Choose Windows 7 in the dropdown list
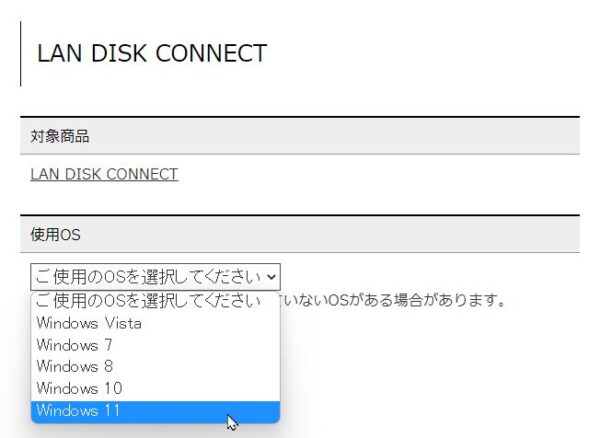 click(x=67, y=345)
